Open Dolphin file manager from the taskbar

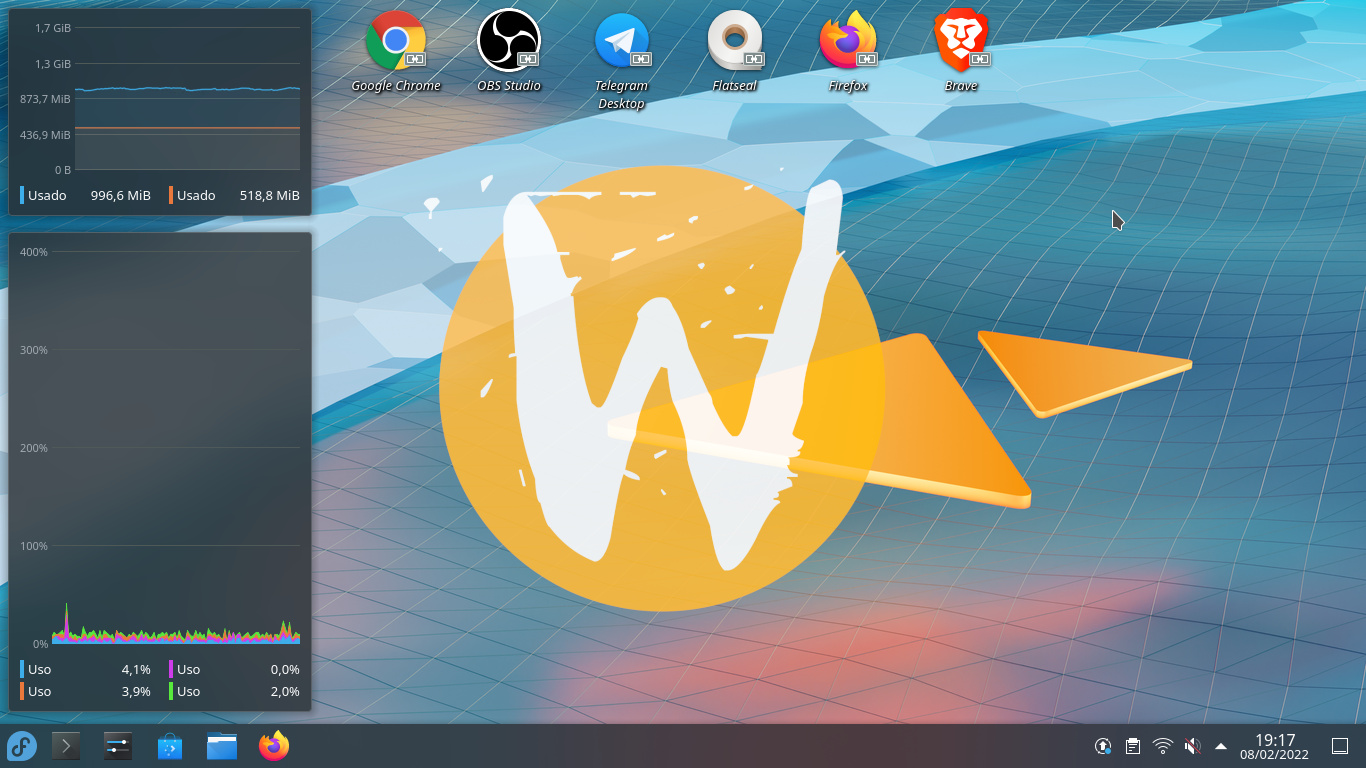tap(222, 745)
